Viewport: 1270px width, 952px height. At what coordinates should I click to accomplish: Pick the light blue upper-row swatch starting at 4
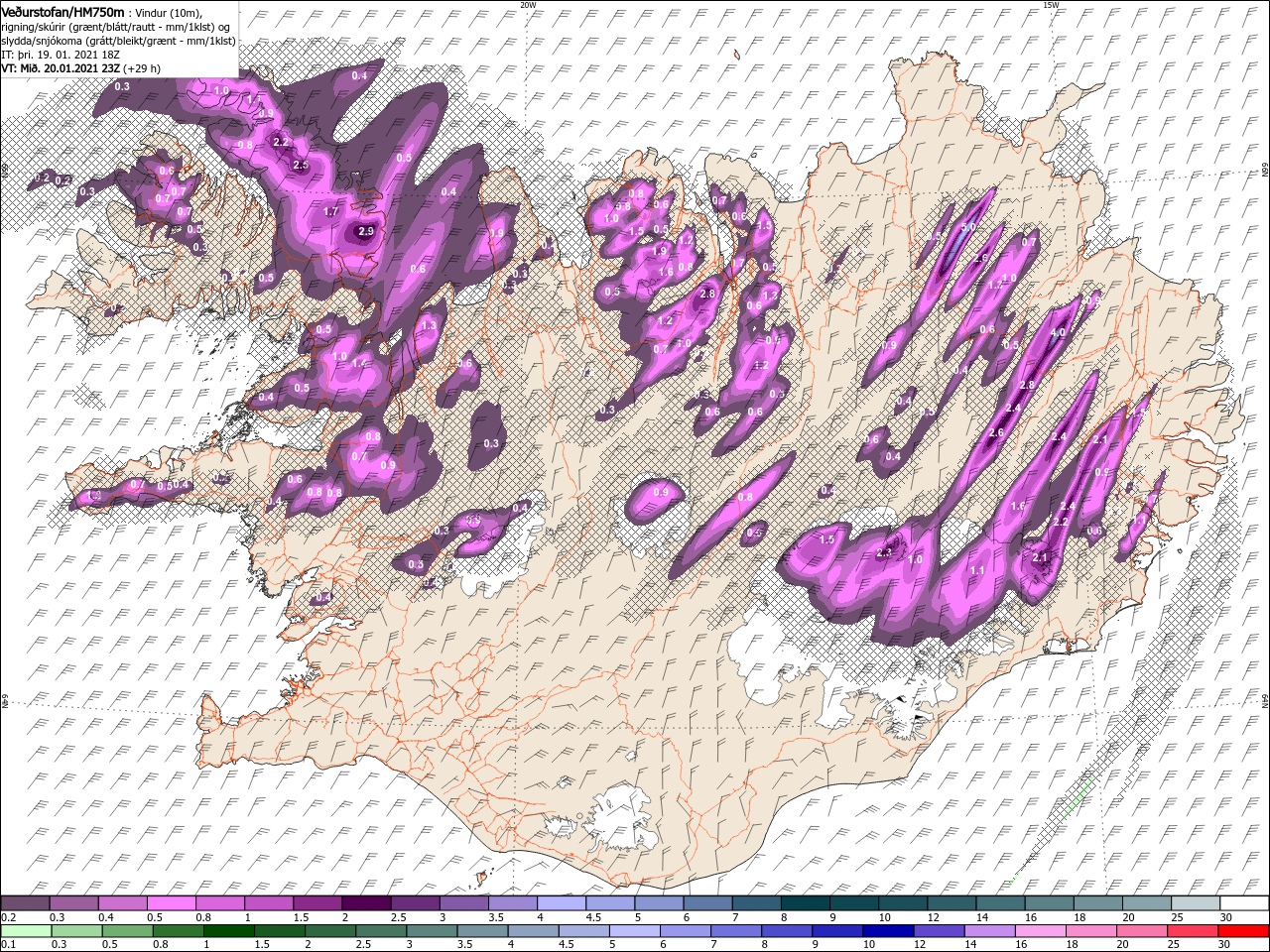(561, 903)
